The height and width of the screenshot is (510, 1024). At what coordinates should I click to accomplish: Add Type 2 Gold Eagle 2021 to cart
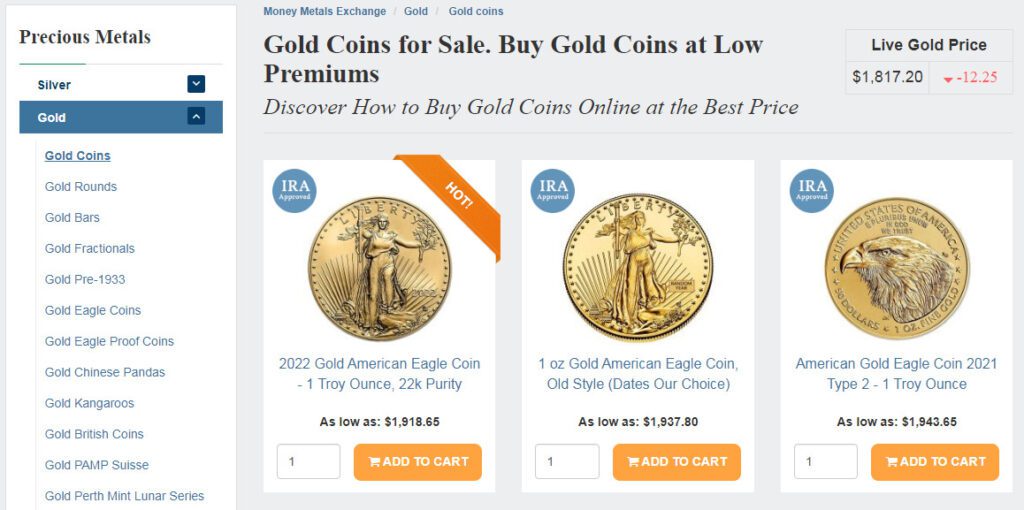pyautogui.click(x=934, y=462)
